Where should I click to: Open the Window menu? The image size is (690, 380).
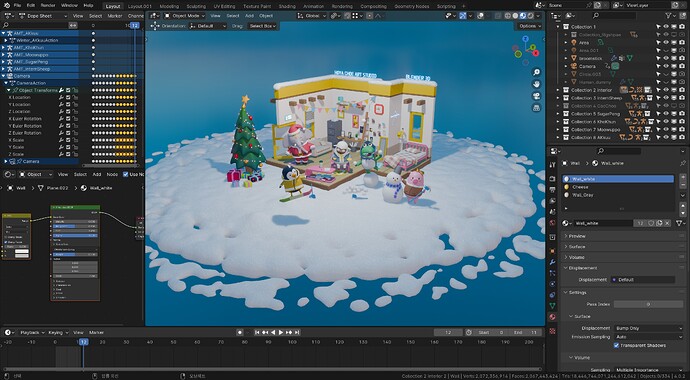(69, 6)
